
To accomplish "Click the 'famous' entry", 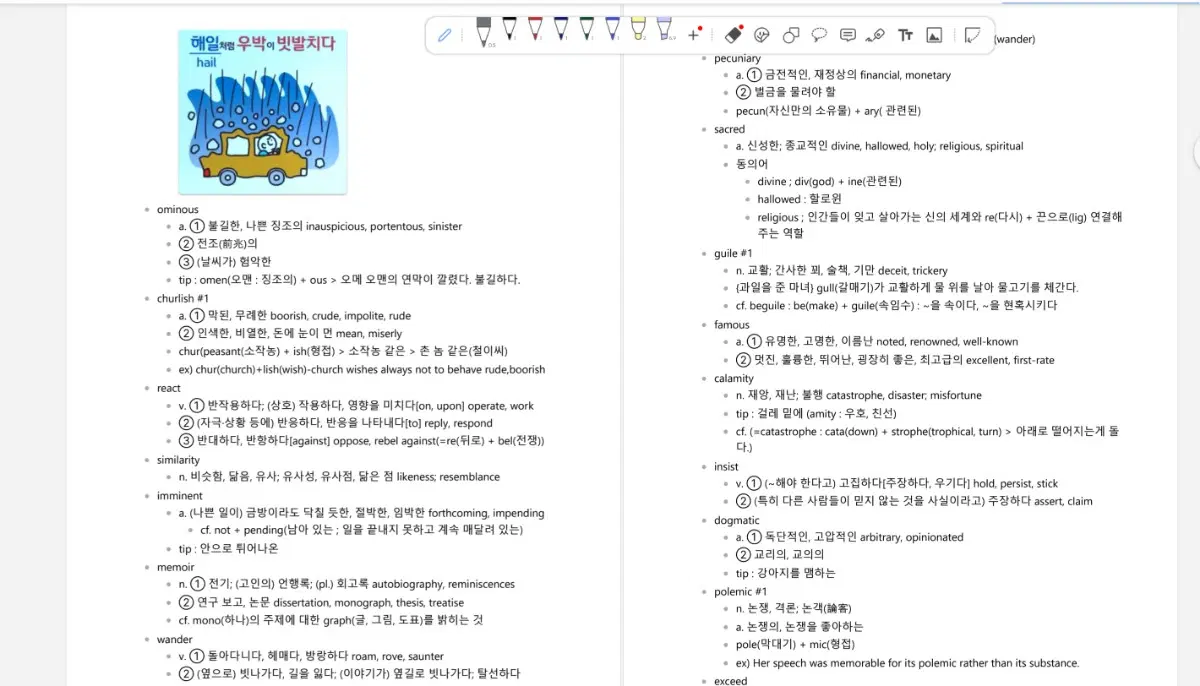I will 732,325.
